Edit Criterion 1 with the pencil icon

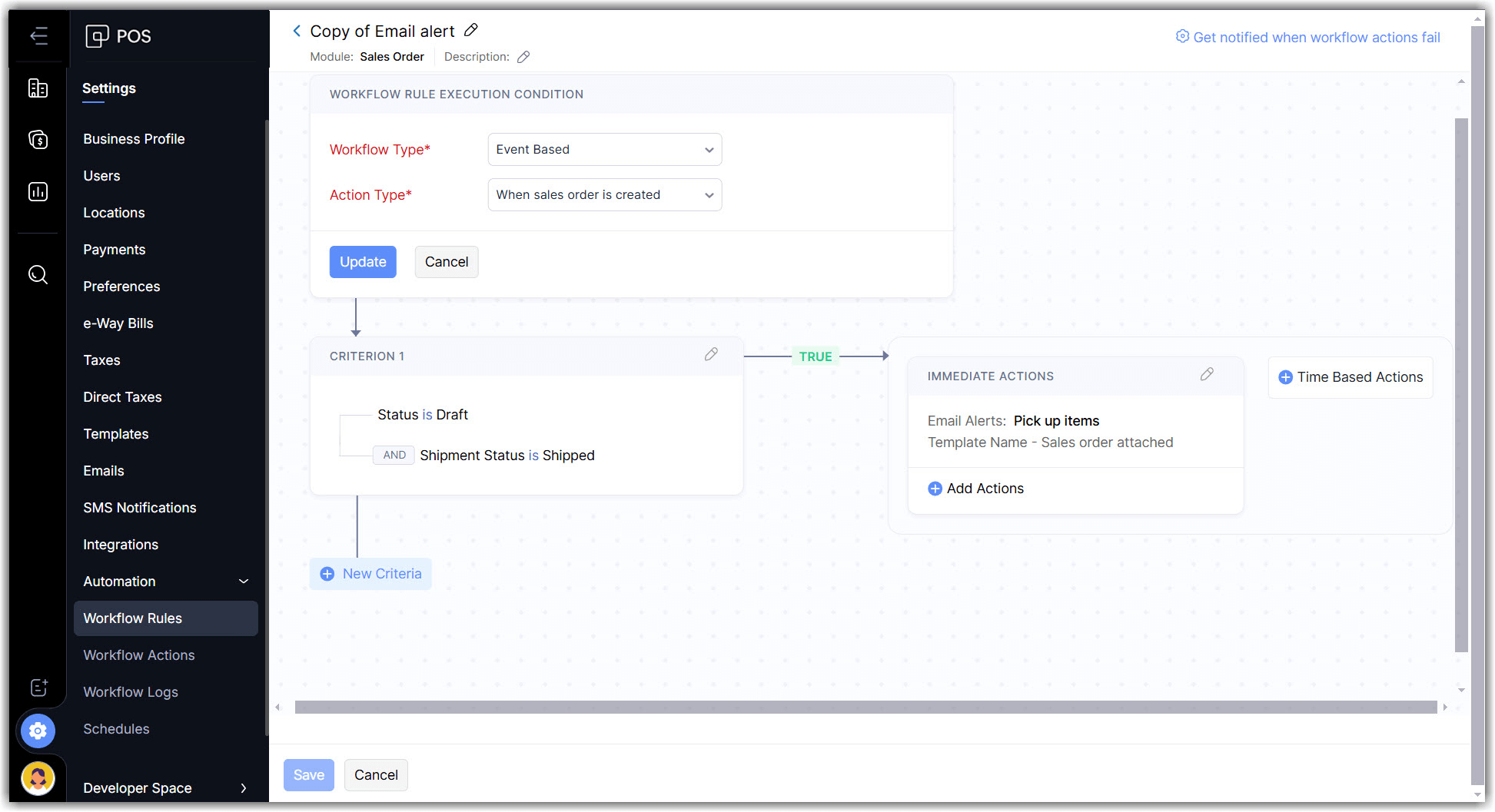[x=711, y=354]
